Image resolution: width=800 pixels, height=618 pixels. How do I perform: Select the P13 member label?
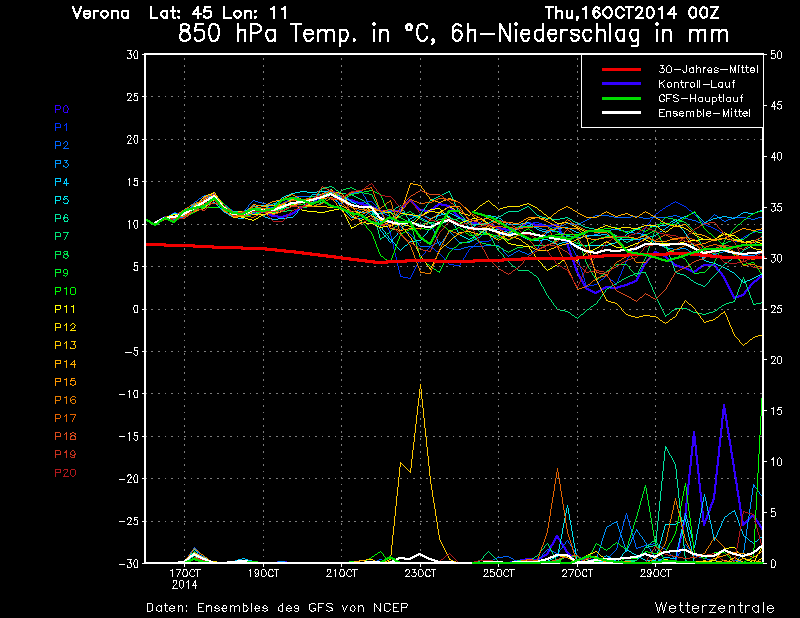(64, 345)
